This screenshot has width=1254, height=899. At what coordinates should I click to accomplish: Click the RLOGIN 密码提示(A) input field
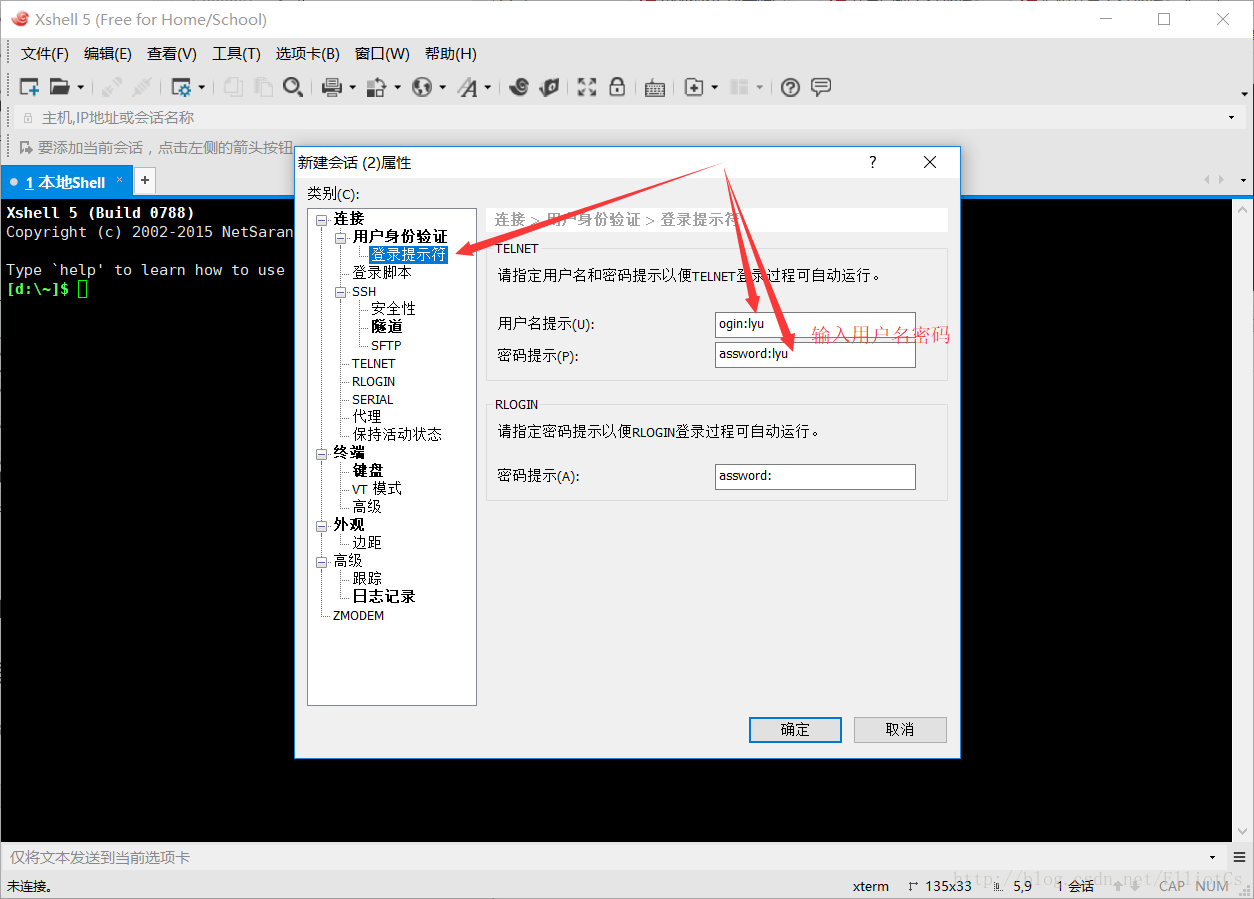tap(815, 477)
